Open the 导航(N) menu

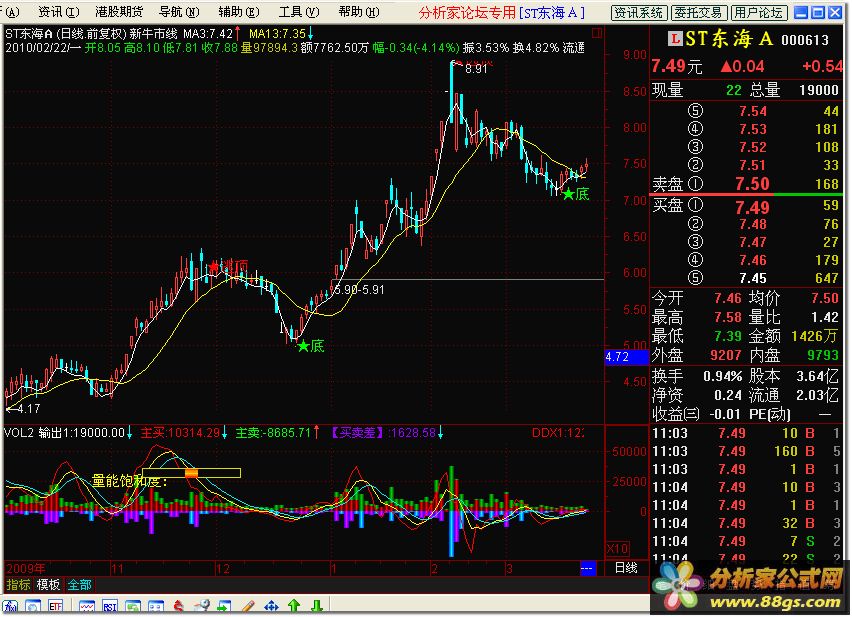pos(179,12)
